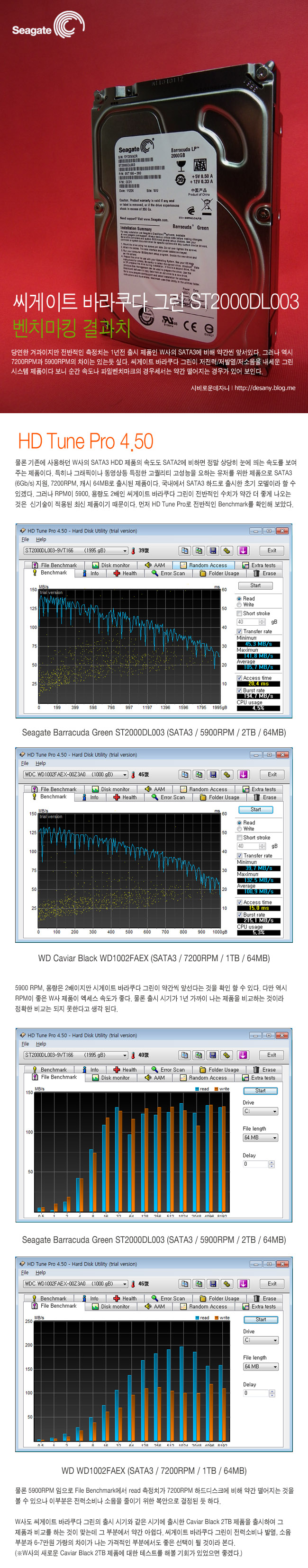Toggle Transfer rate checkbox in Seagate Benchmark window
Screen dimensions: 308x1568
[240, 631]
